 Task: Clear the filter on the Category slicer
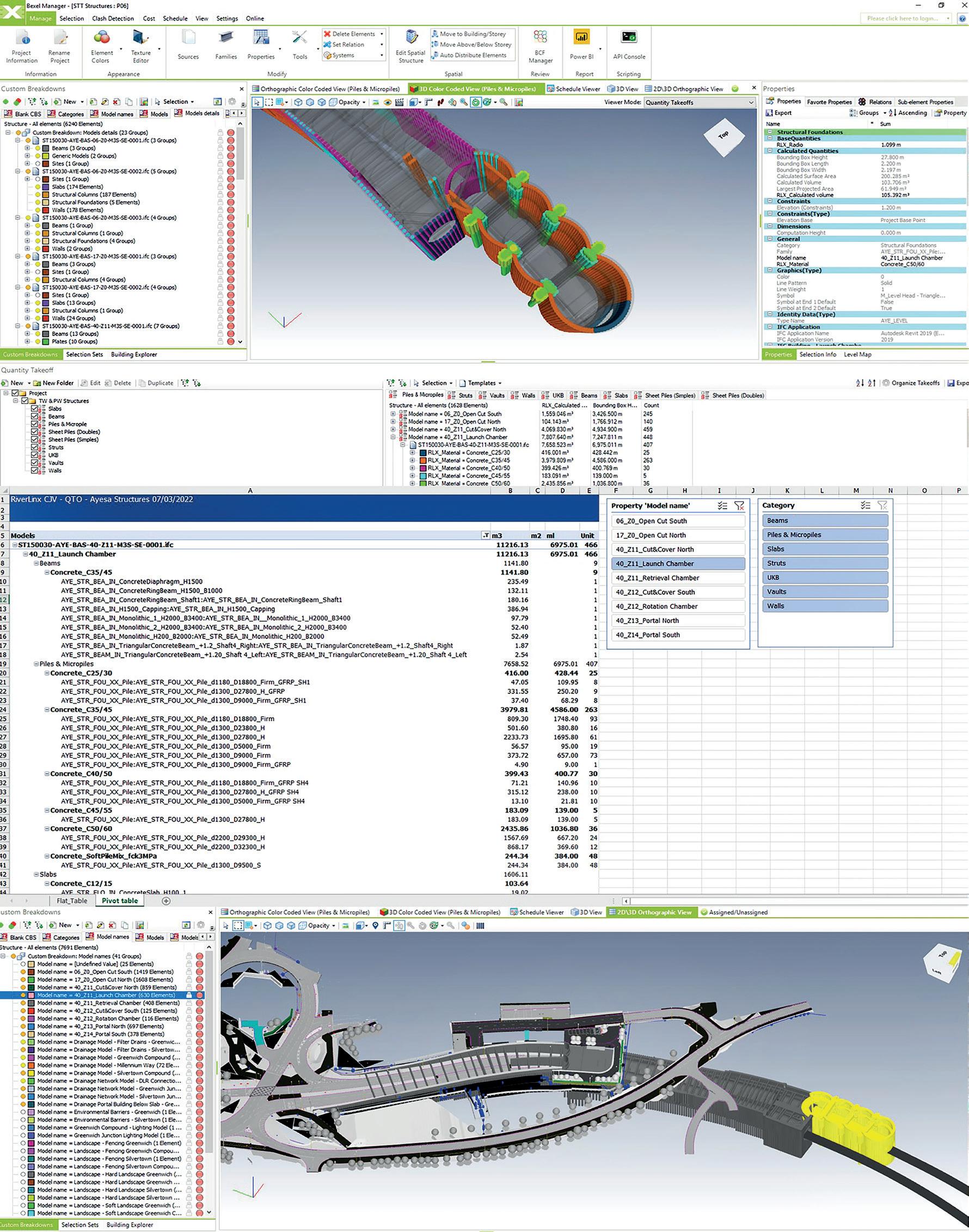pos(882,505)
